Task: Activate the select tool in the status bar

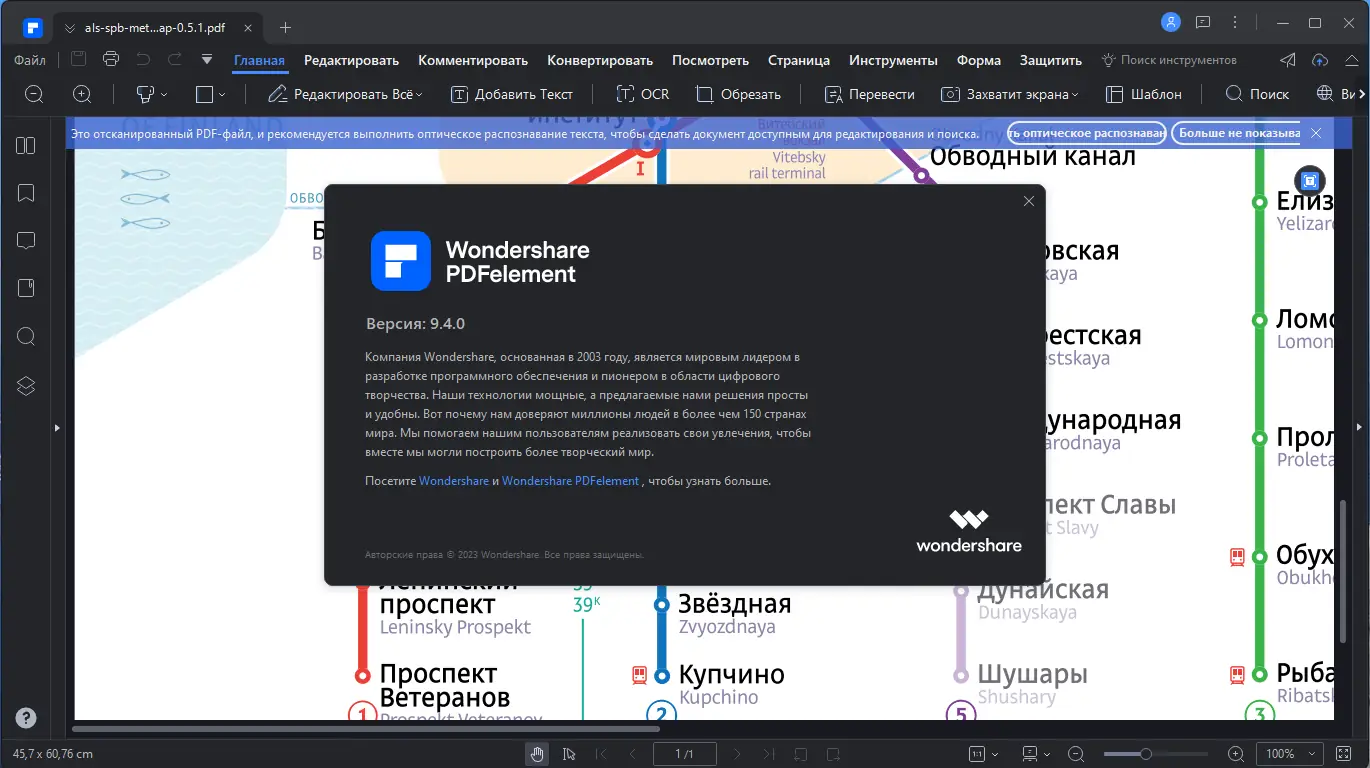Action: [569, 754]
